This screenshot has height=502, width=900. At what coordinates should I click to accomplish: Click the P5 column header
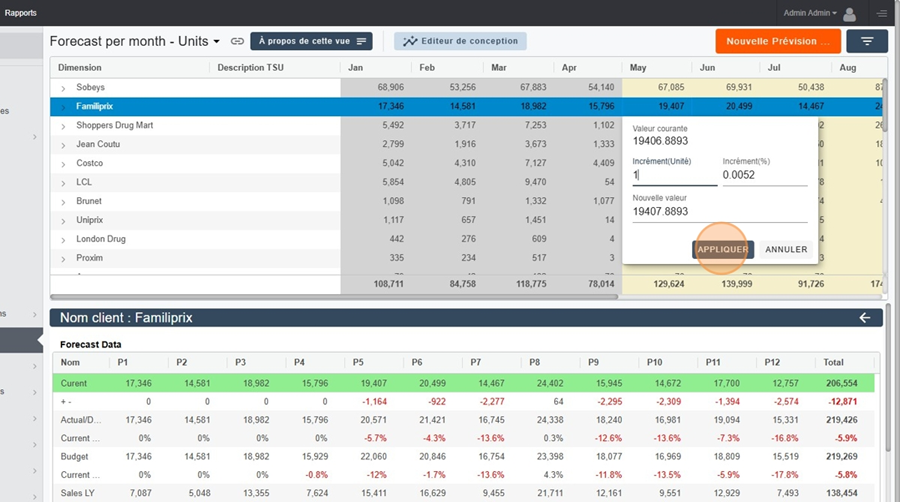[x=358, y=363]
